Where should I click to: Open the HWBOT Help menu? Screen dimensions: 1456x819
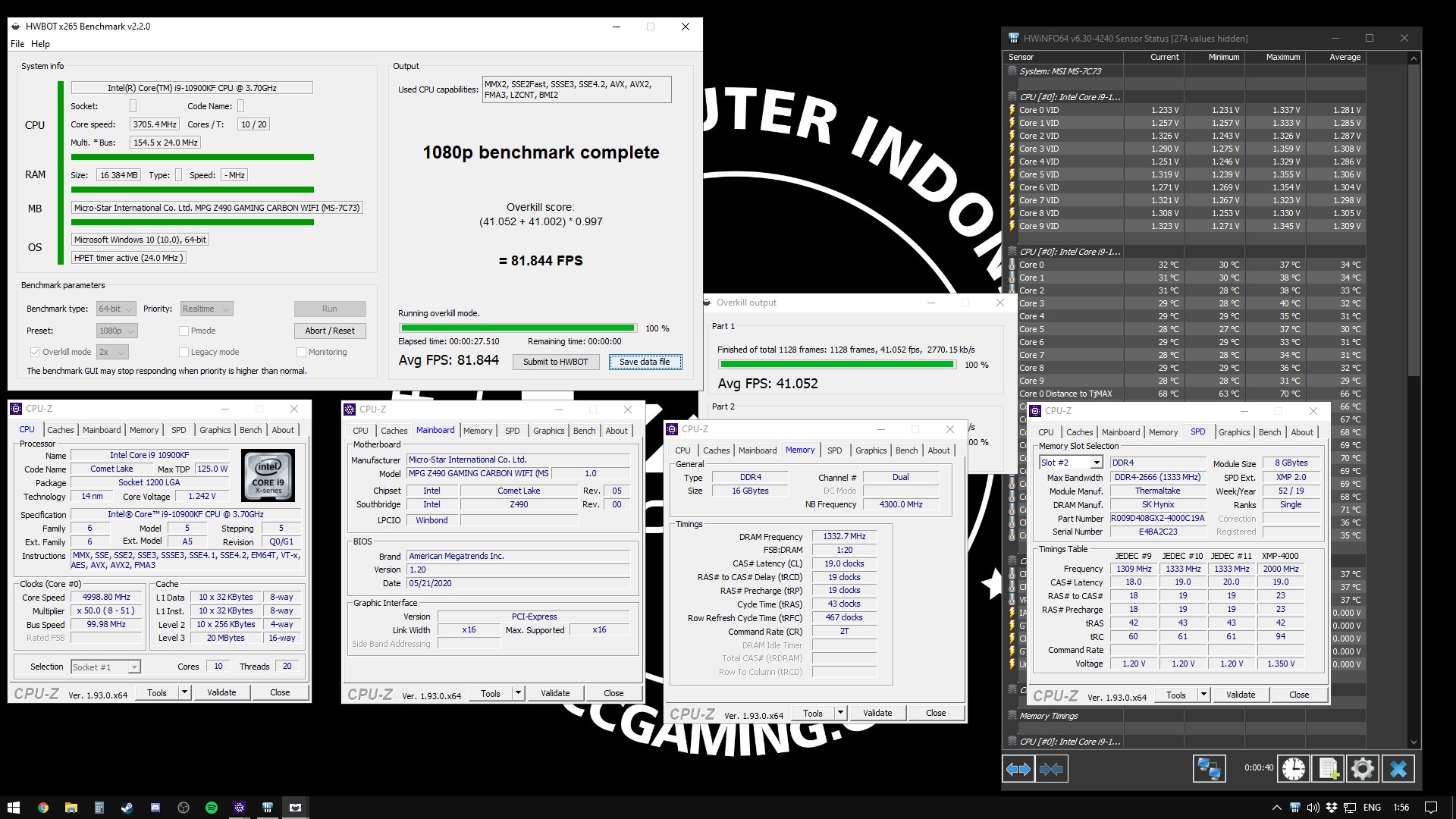[40, 44]
